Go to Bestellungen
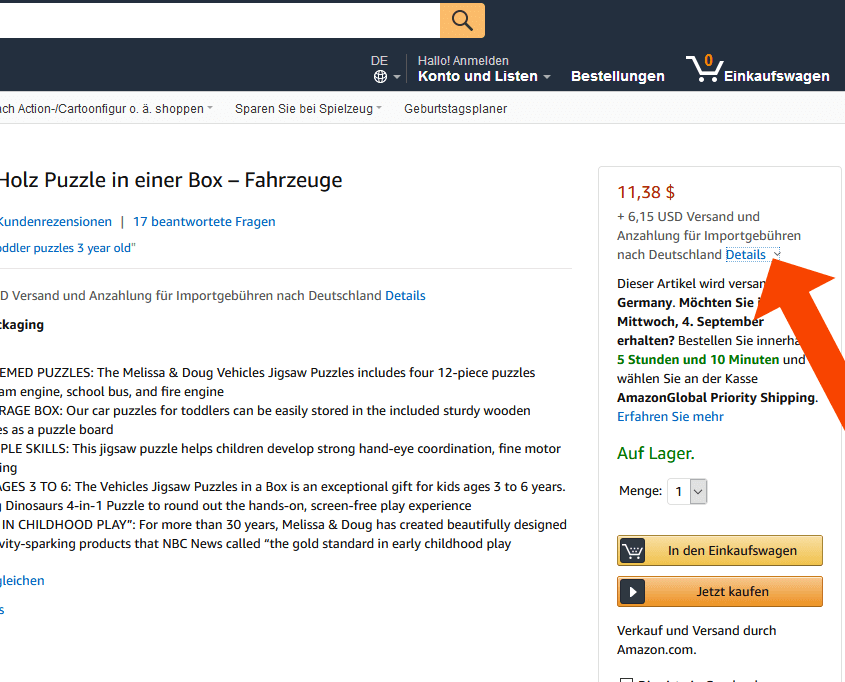This screenshot has width=845, height=682. click(617, 76)
